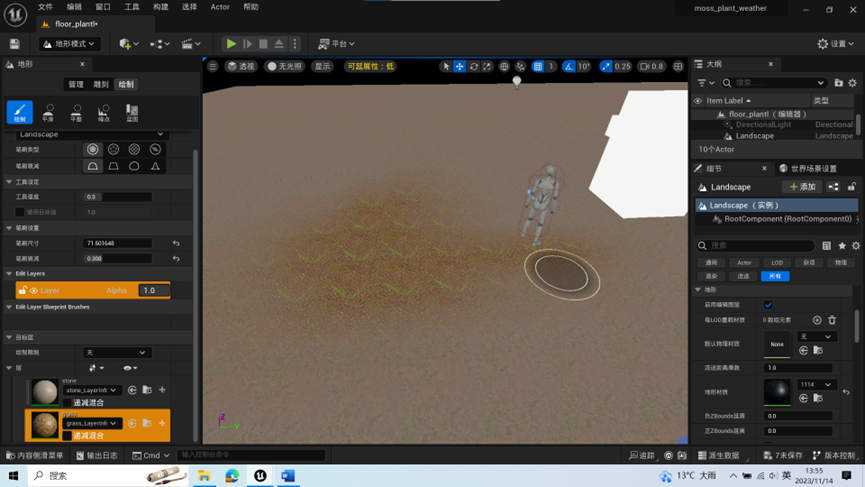Toggle outliner visibility eye column

click(x=698, y=101)
